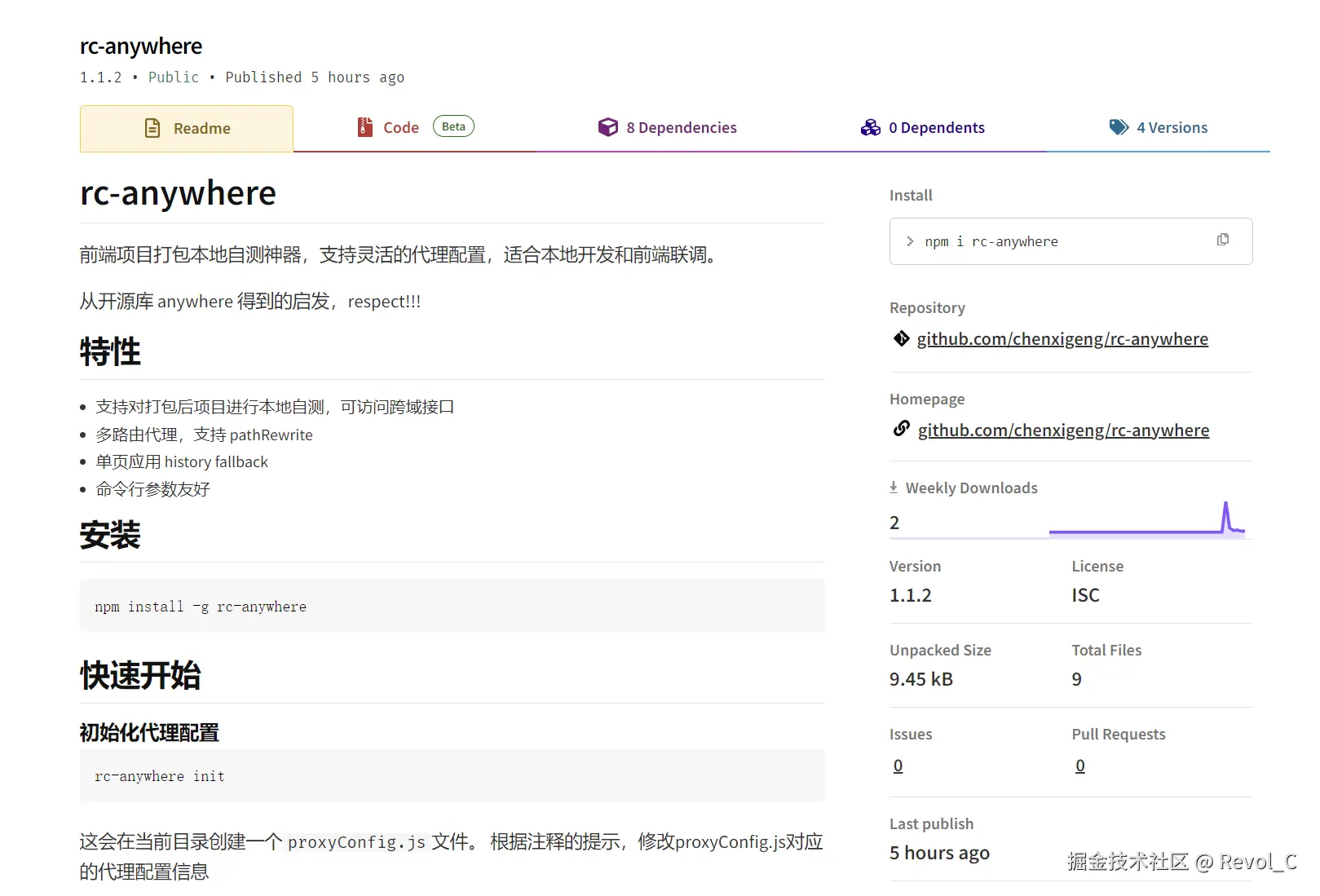Open the Repository github link
This screenshot has width=1320, height=896.
[1062, 339]
